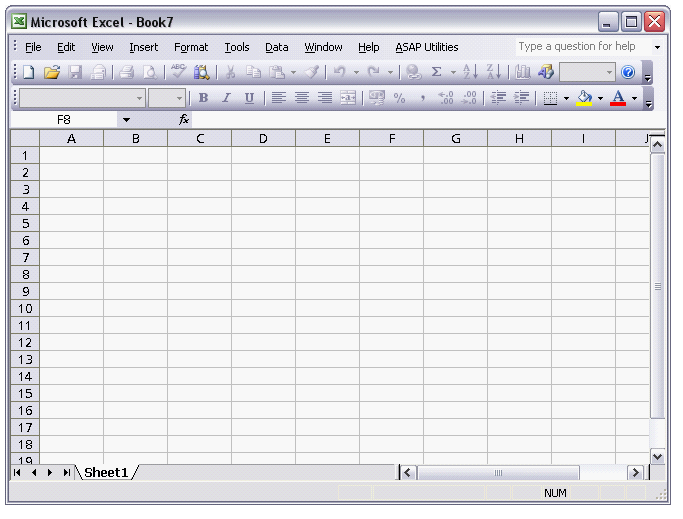683x519 pixels.
Task: Apply Comma style format
Action: [x=422, y=98]
